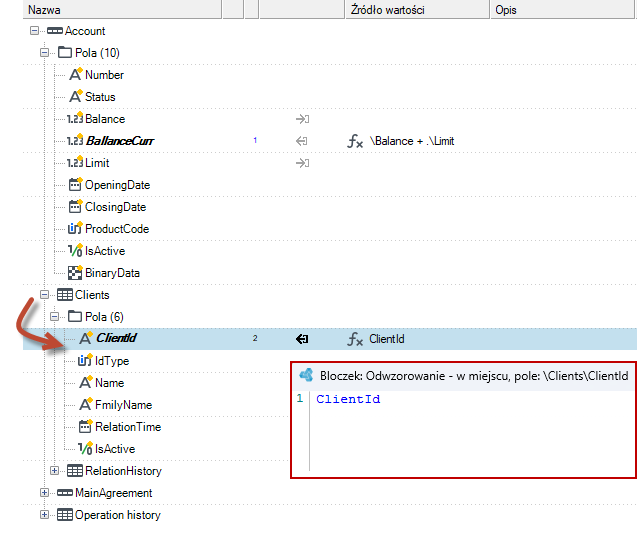The height and width of the screenshot is (558, 637).
Task: Select the ClientId field name
Action: (x=117, y=338)
